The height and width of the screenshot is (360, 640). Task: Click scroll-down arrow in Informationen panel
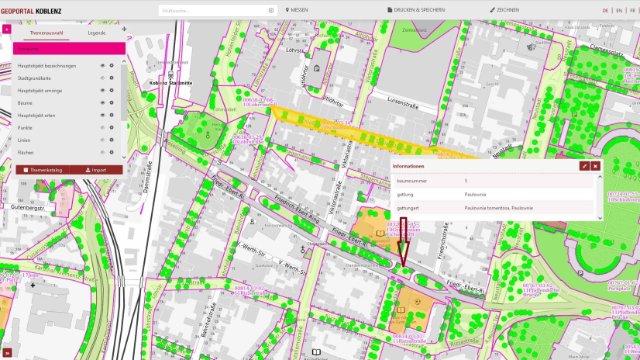600,218
